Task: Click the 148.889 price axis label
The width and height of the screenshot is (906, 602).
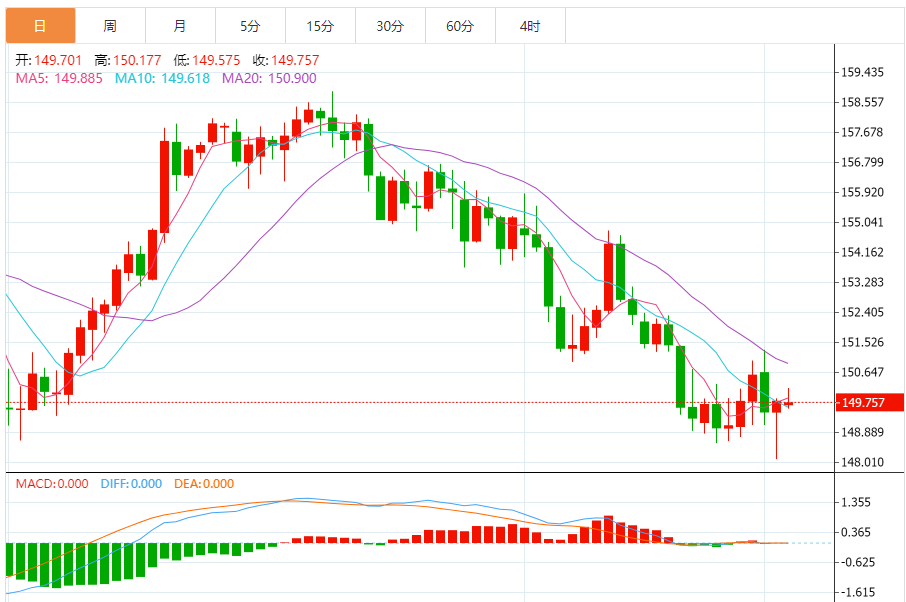Action: pyautogui.click(x=862, y=432)
